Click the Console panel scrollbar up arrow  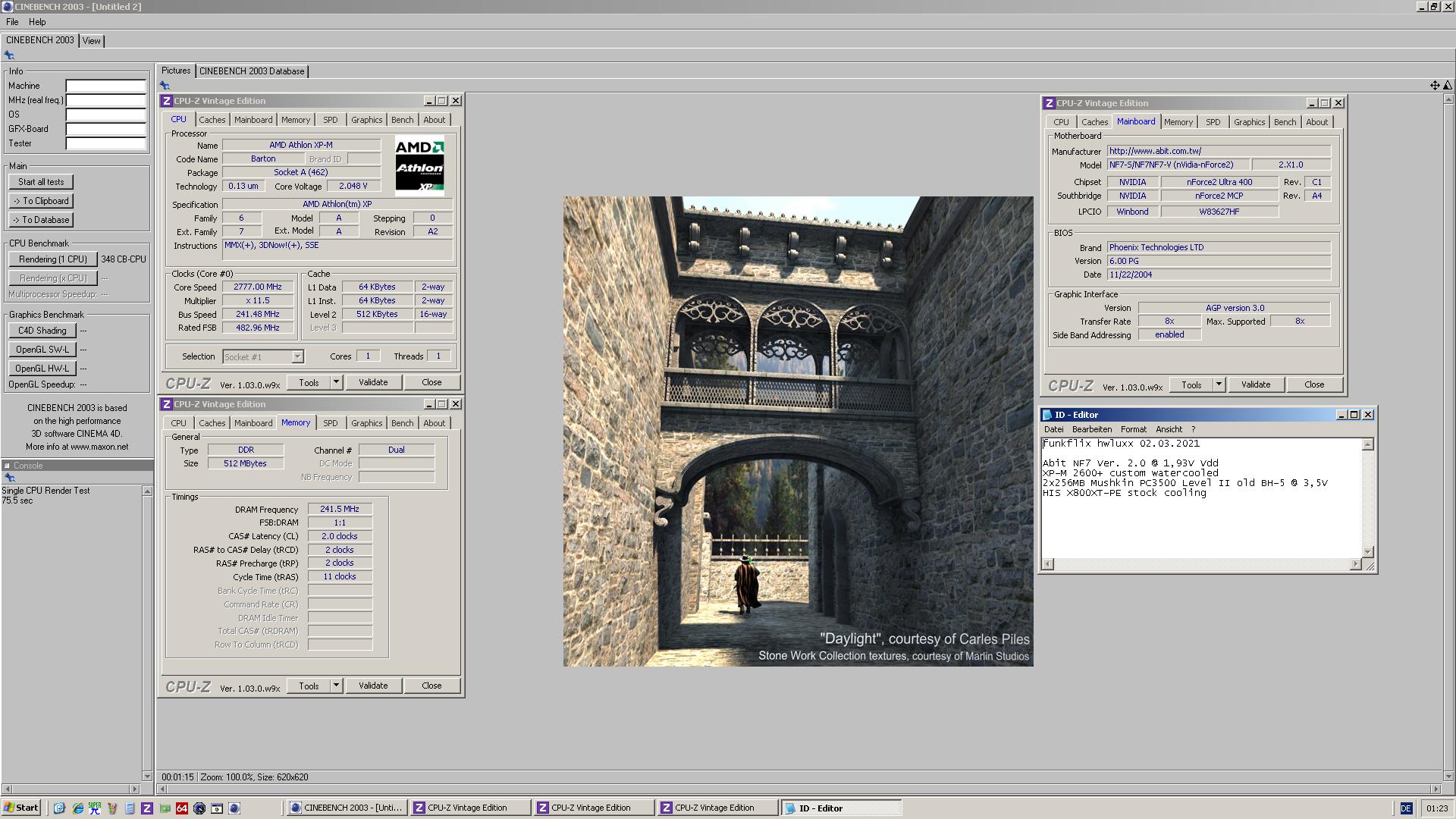point(147,491)
